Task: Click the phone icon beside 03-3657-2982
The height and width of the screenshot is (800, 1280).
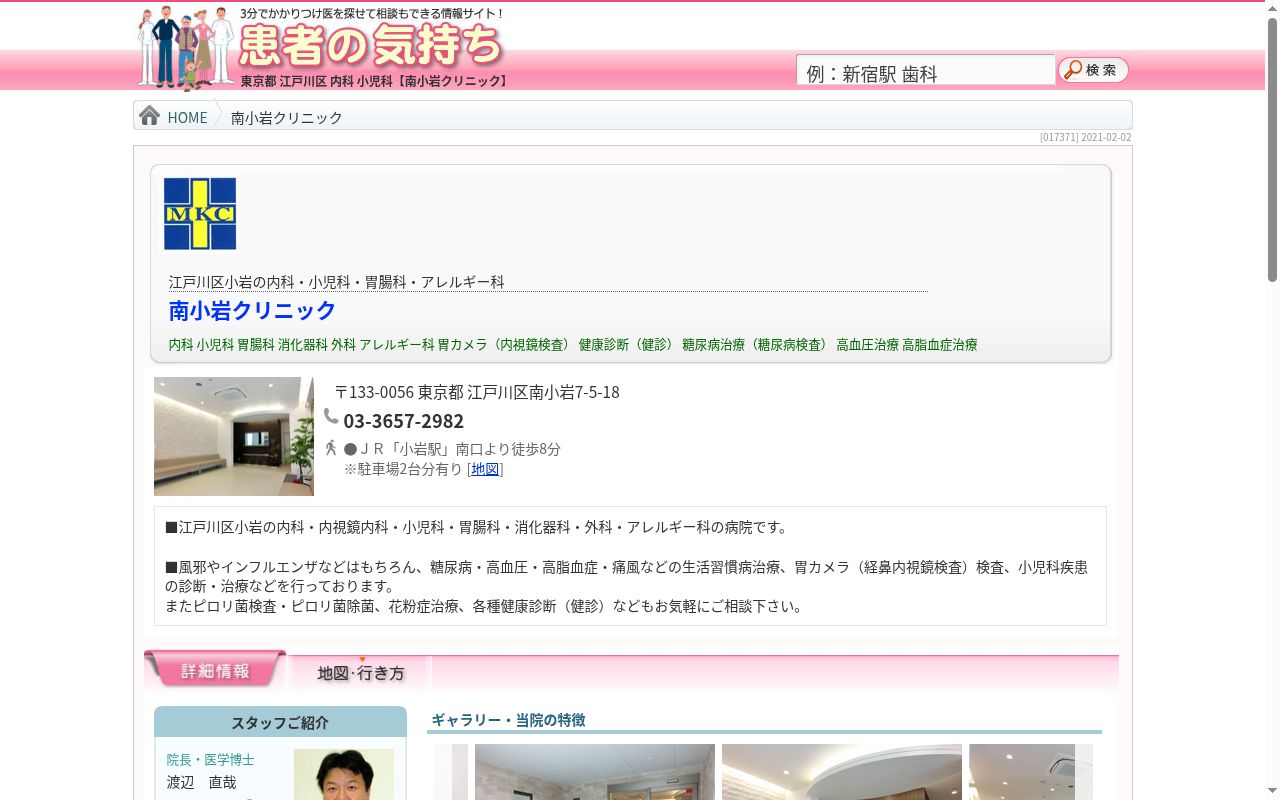Action: (x=331, y=416)
